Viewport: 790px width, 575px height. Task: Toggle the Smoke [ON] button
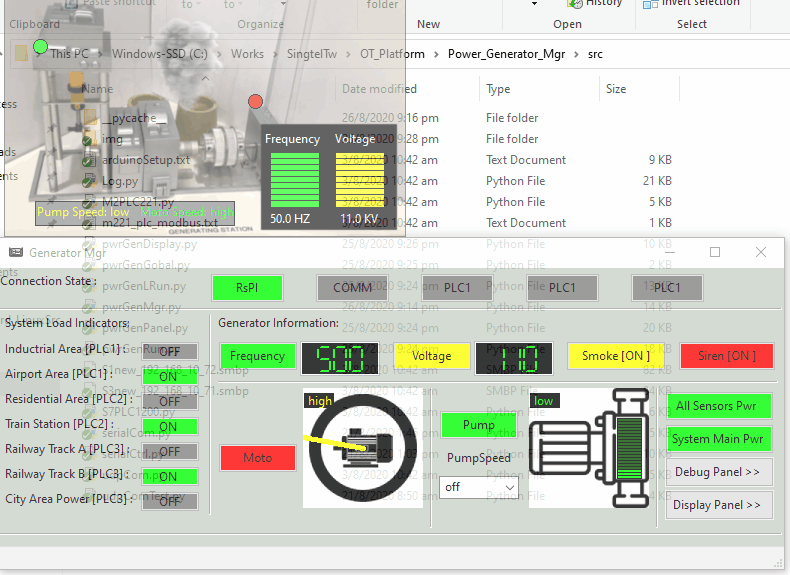[x=616, y=356]
